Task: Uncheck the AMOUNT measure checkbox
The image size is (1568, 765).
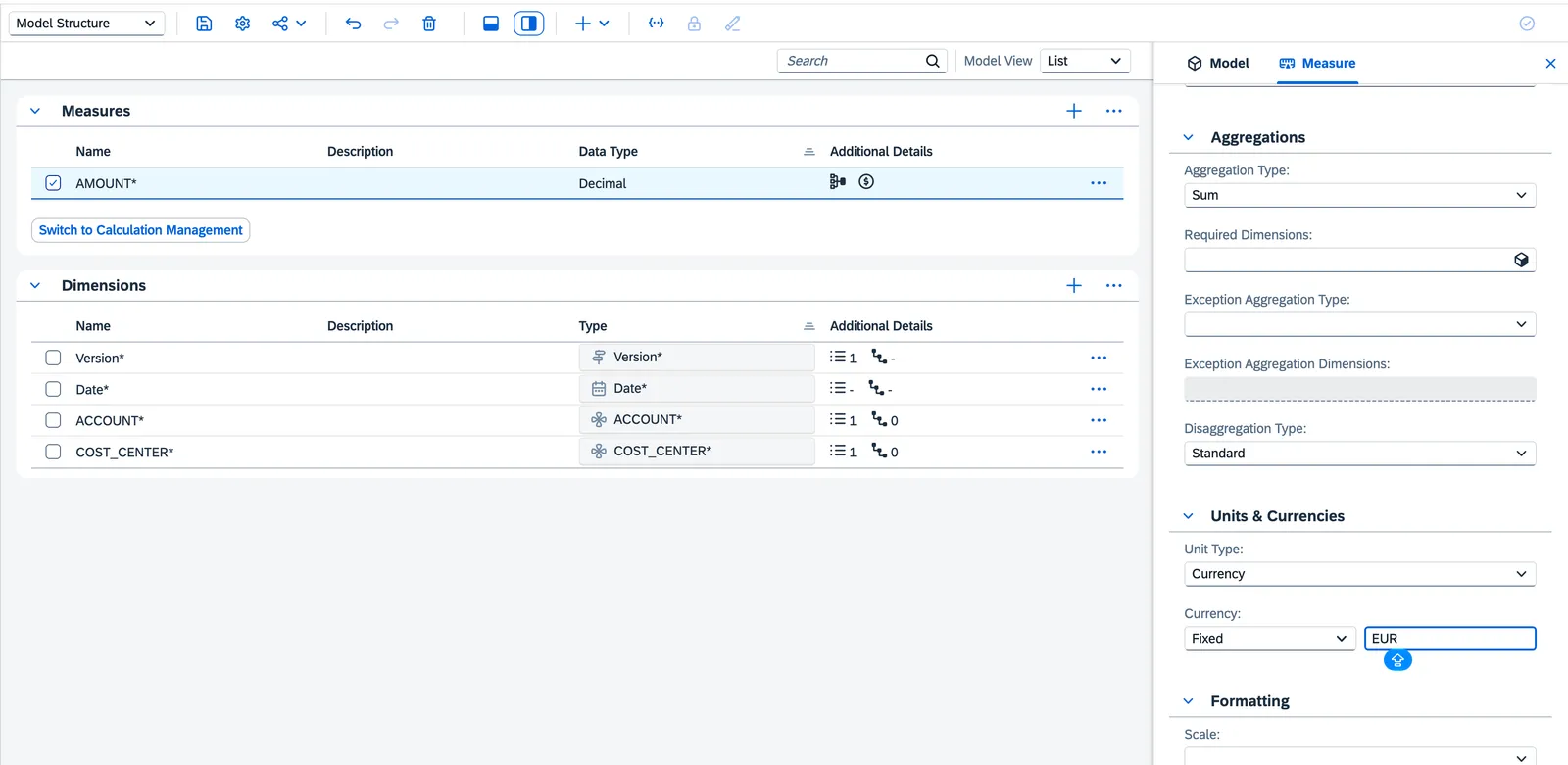Action: click(53, 183)
